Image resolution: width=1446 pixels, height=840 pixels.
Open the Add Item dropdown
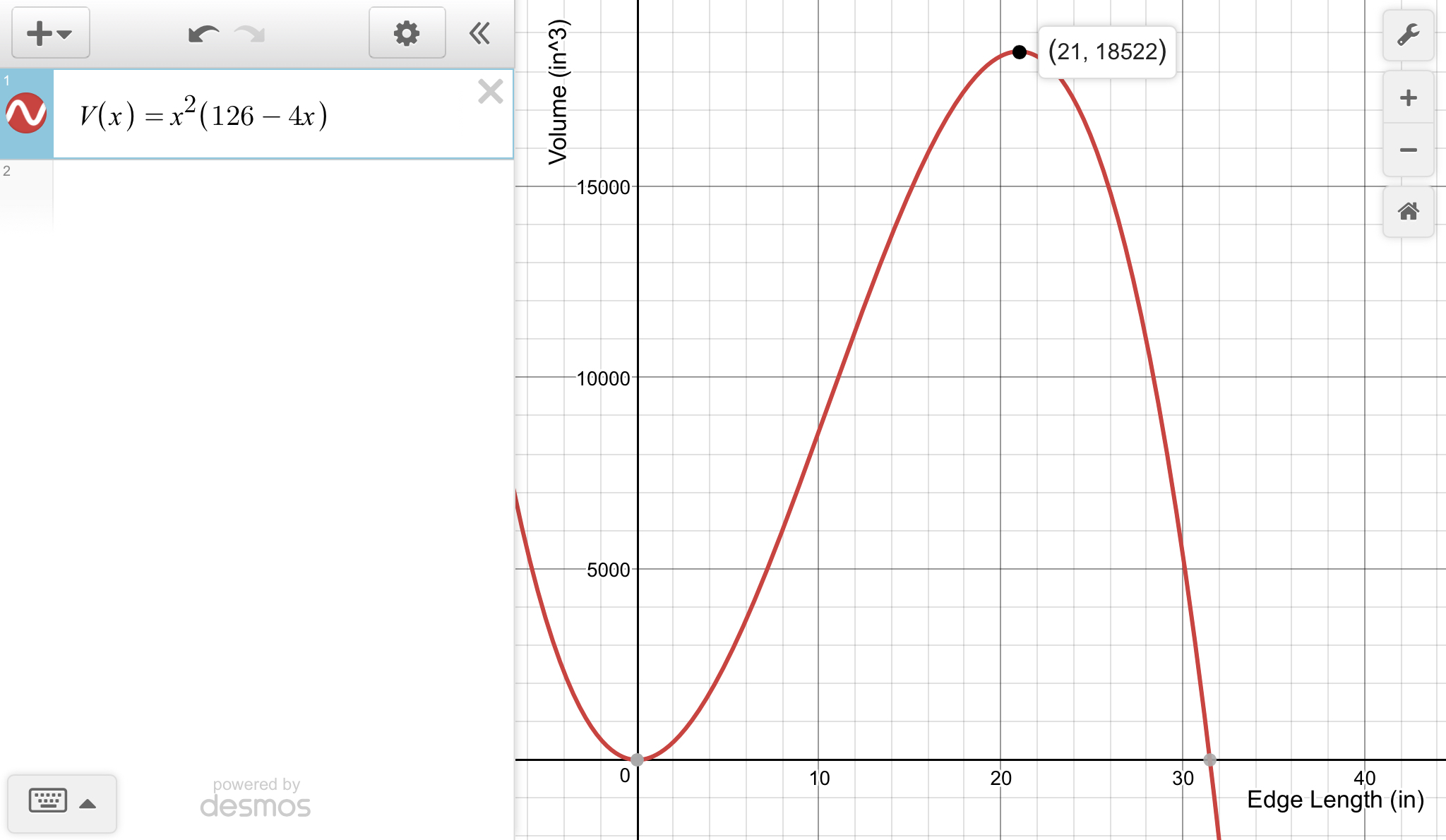coord(50,33)
